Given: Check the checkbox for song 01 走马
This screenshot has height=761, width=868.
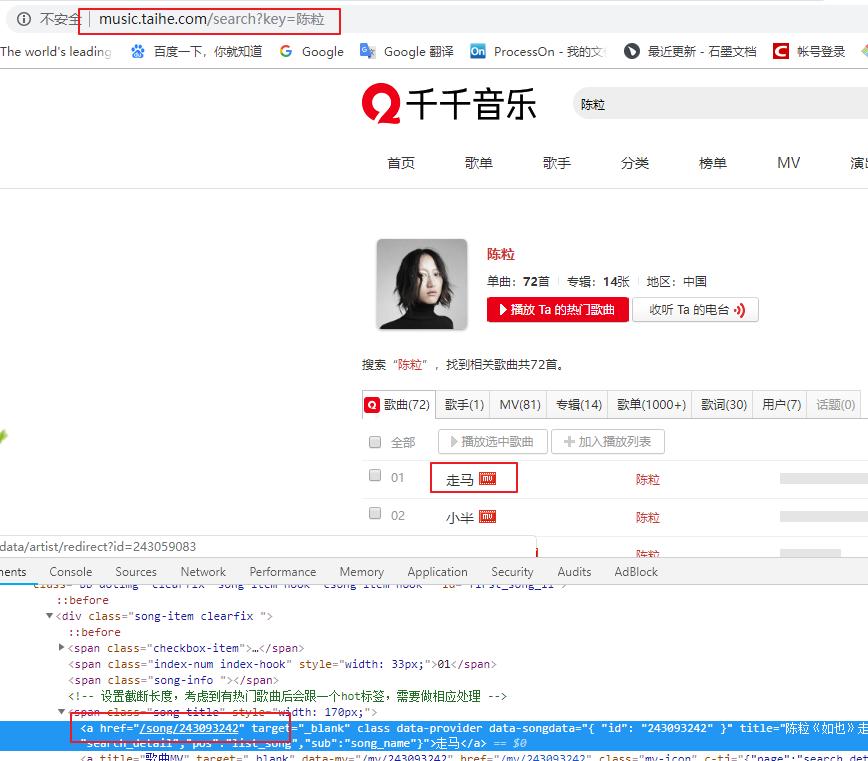Looking at the screenshot, I should pyautogui.click(x=374, y=476).
